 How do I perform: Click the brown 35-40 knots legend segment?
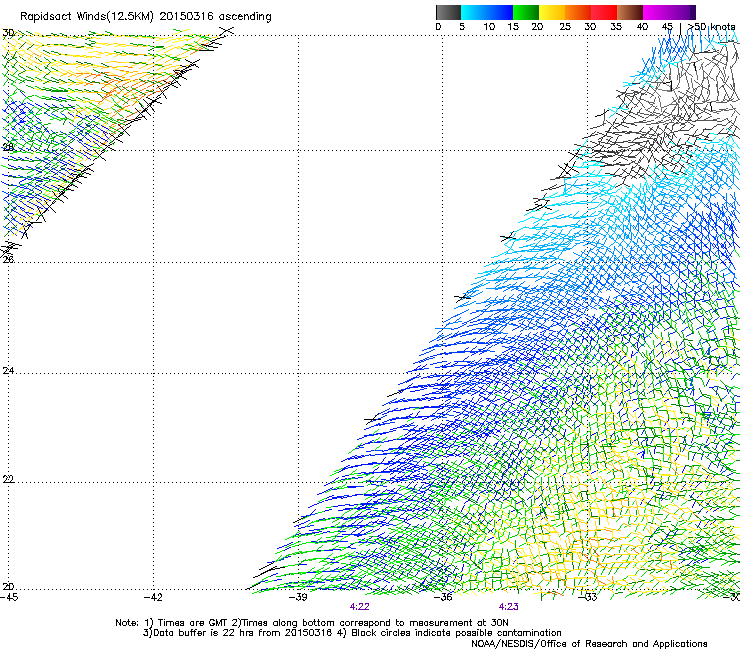(630, 12)
